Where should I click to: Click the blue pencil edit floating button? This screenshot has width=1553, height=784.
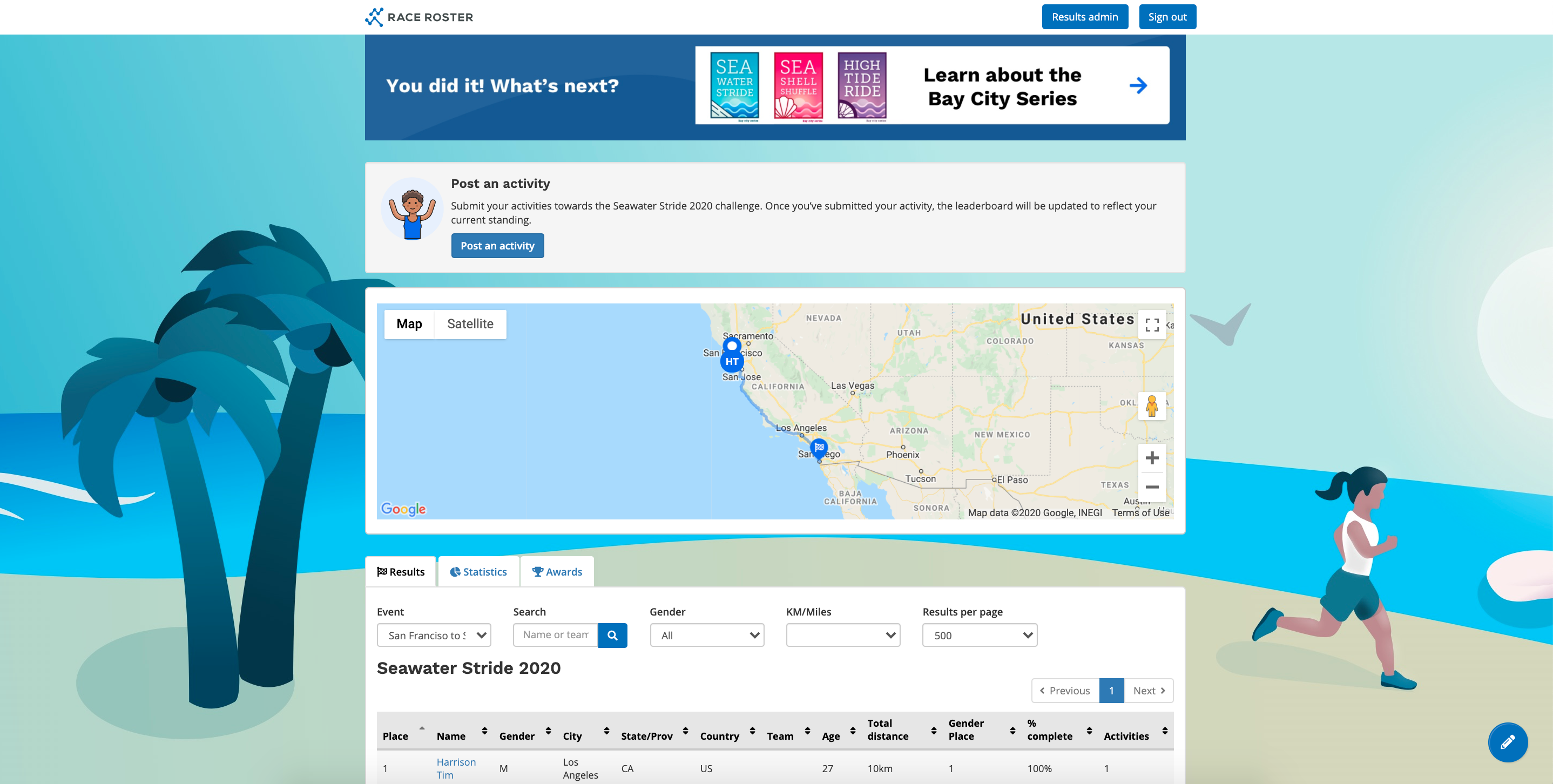tap(1507, 742)
